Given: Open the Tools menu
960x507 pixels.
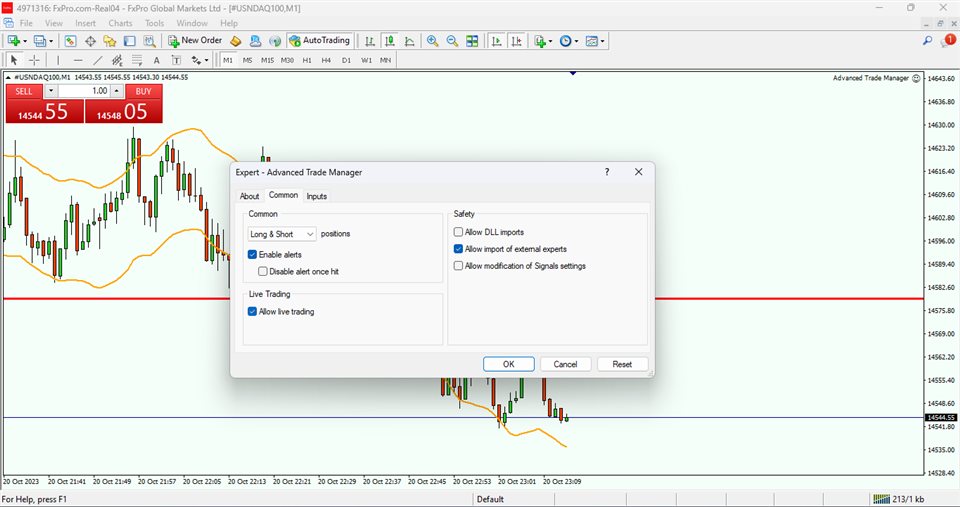Looking at the screenshot, I should pyautogui.click(x=154, y=23).
